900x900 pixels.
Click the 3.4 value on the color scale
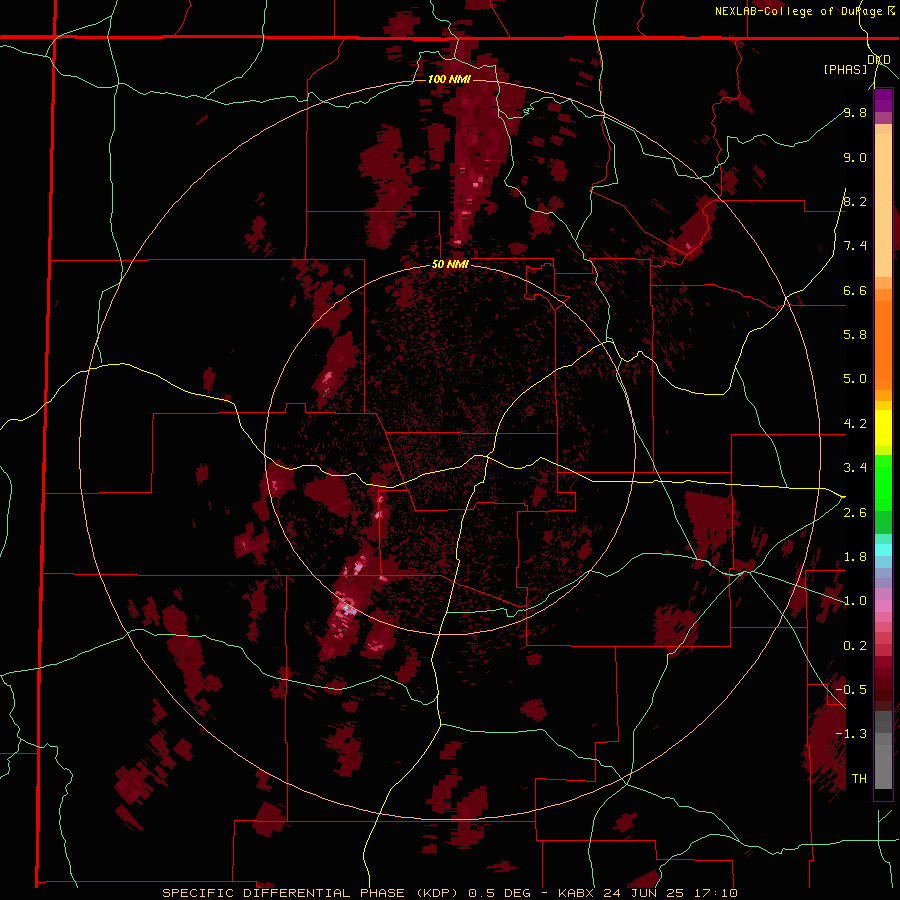point(855,468)
